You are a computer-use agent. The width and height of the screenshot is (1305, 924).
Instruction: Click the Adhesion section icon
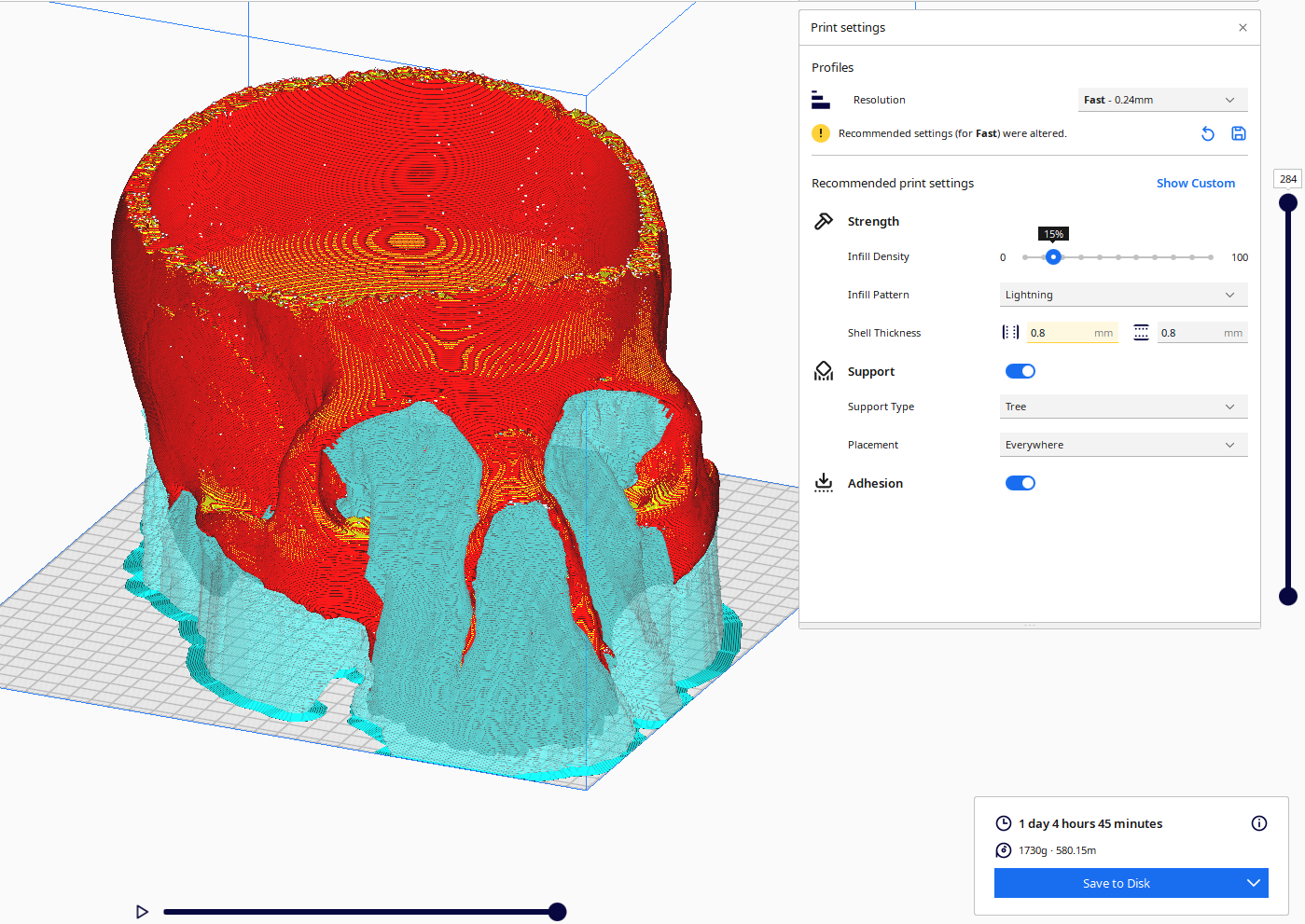click(824, 482)
